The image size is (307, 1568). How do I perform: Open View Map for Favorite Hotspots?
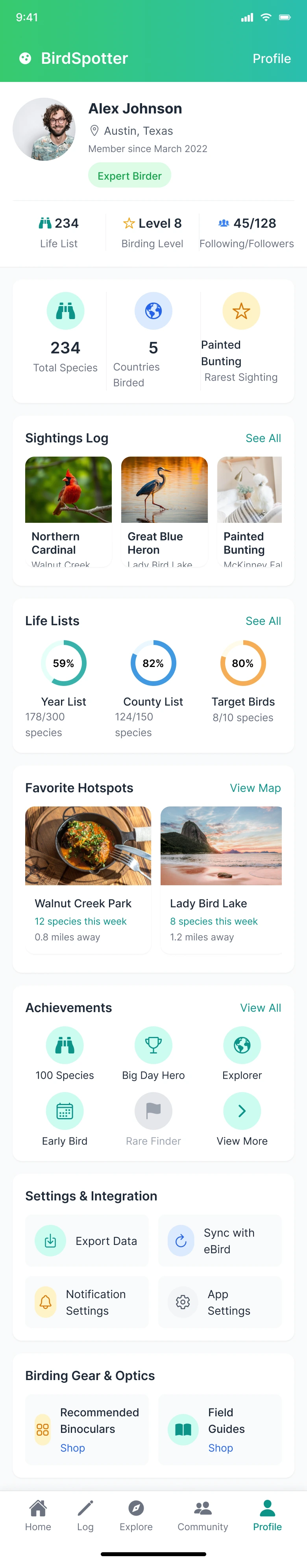point(255,788)
